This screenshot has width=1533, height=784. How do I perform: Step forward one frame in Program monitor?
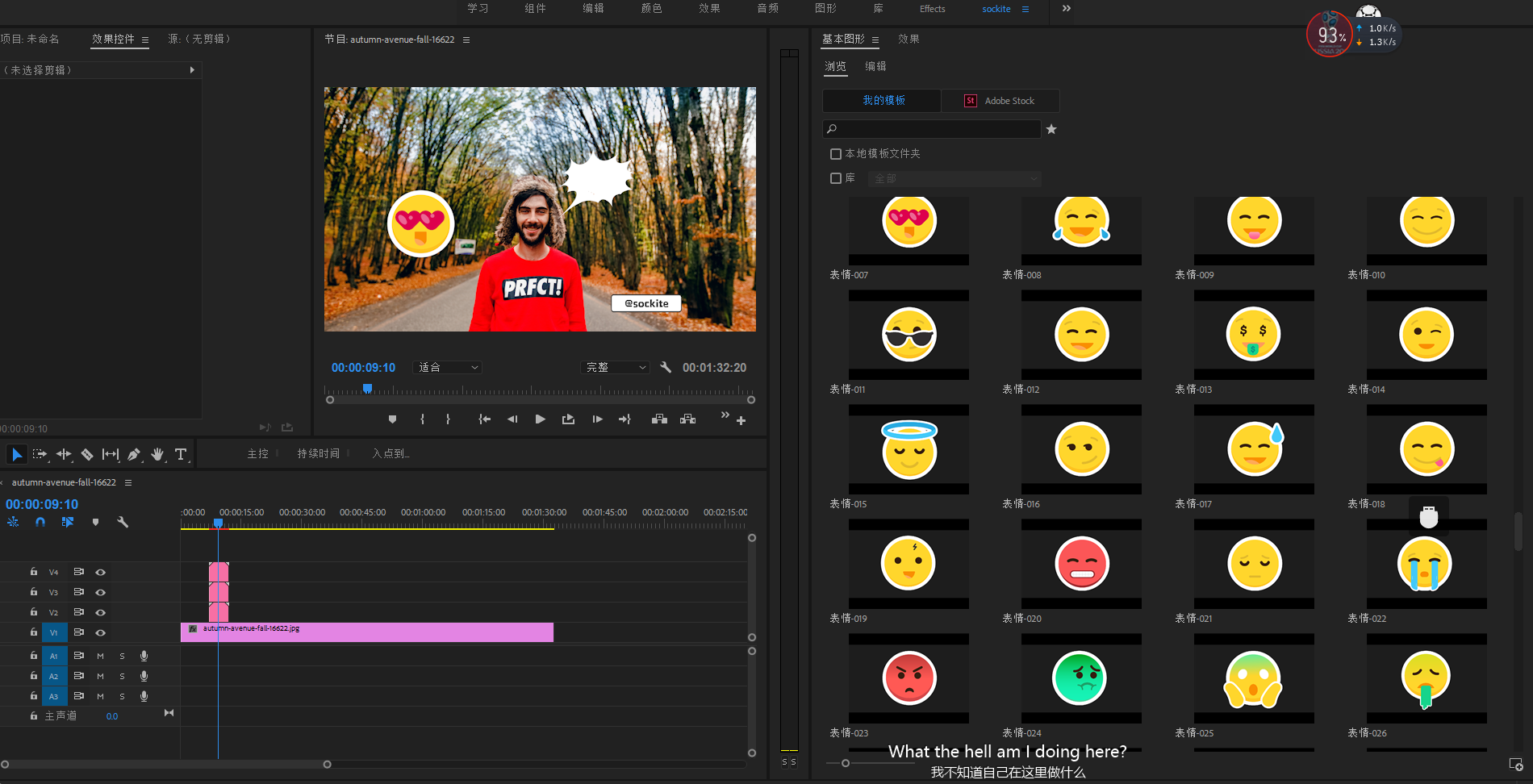tap(597, 419)
